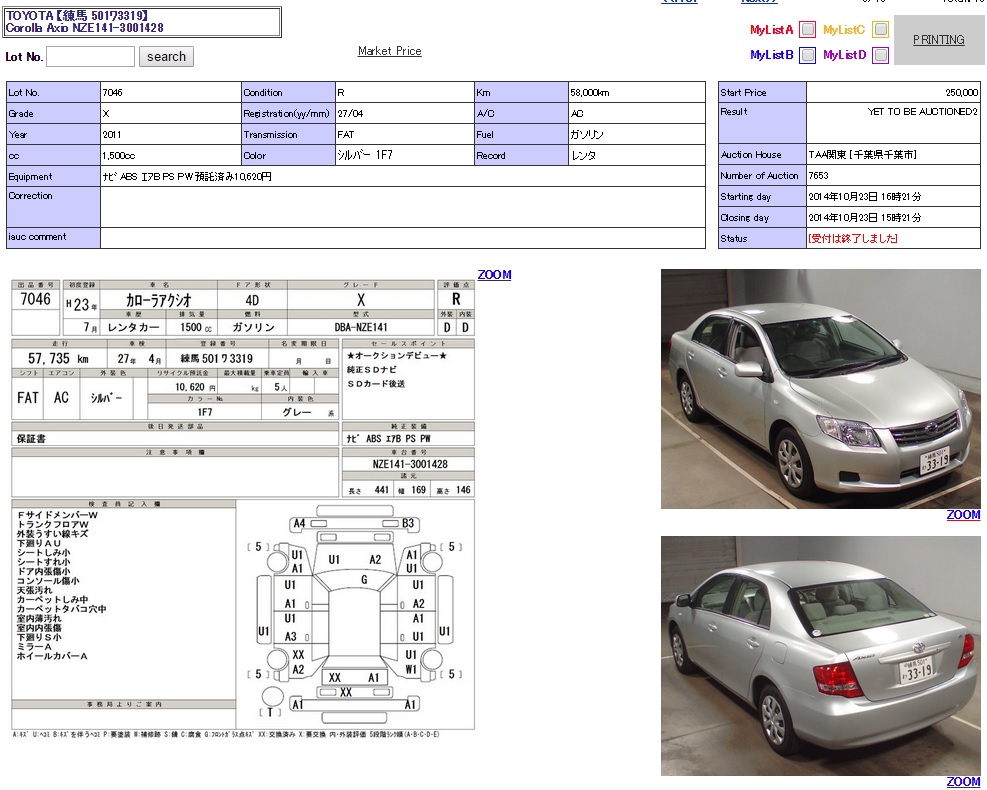Screen dimensions: 987x790
Task: Click ZOOM under the rear car photo
Action: click(x=963, y=781)
